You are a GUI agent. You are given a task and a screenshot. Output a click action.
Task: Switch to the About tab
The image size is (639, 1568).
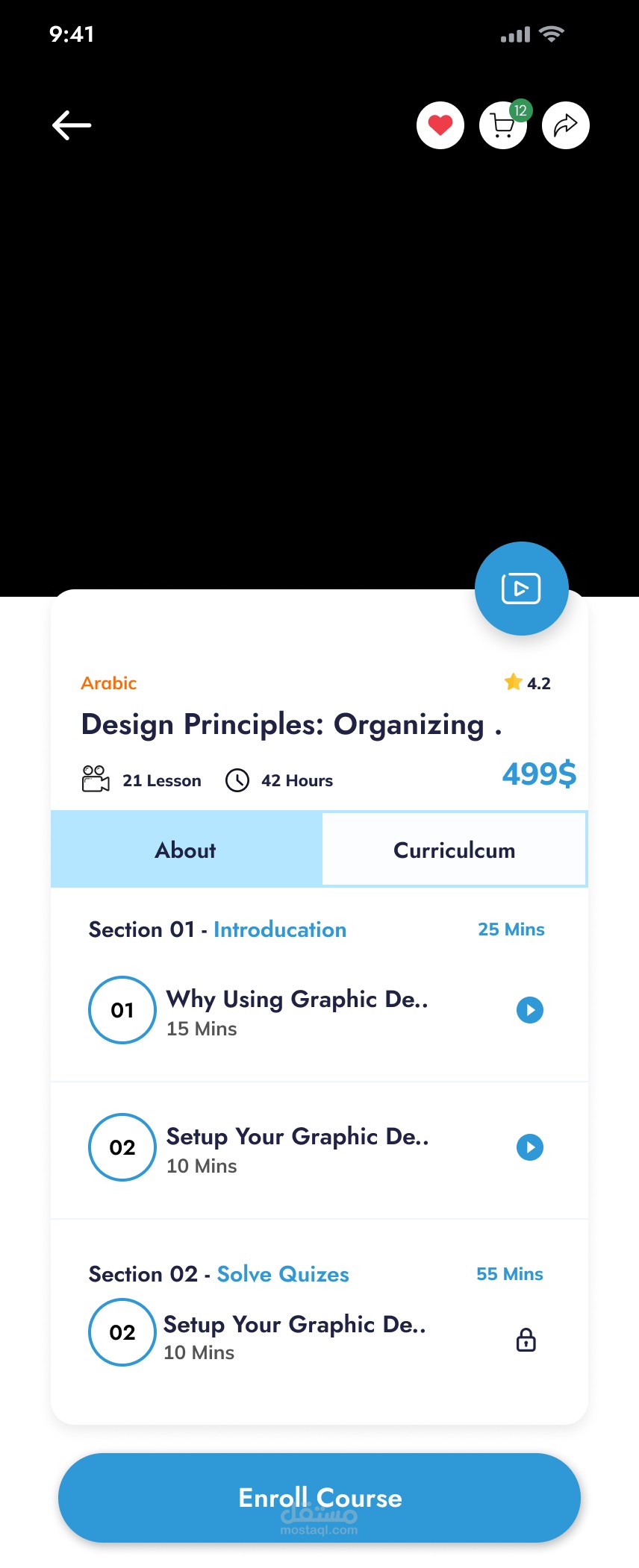coord(186,850)
